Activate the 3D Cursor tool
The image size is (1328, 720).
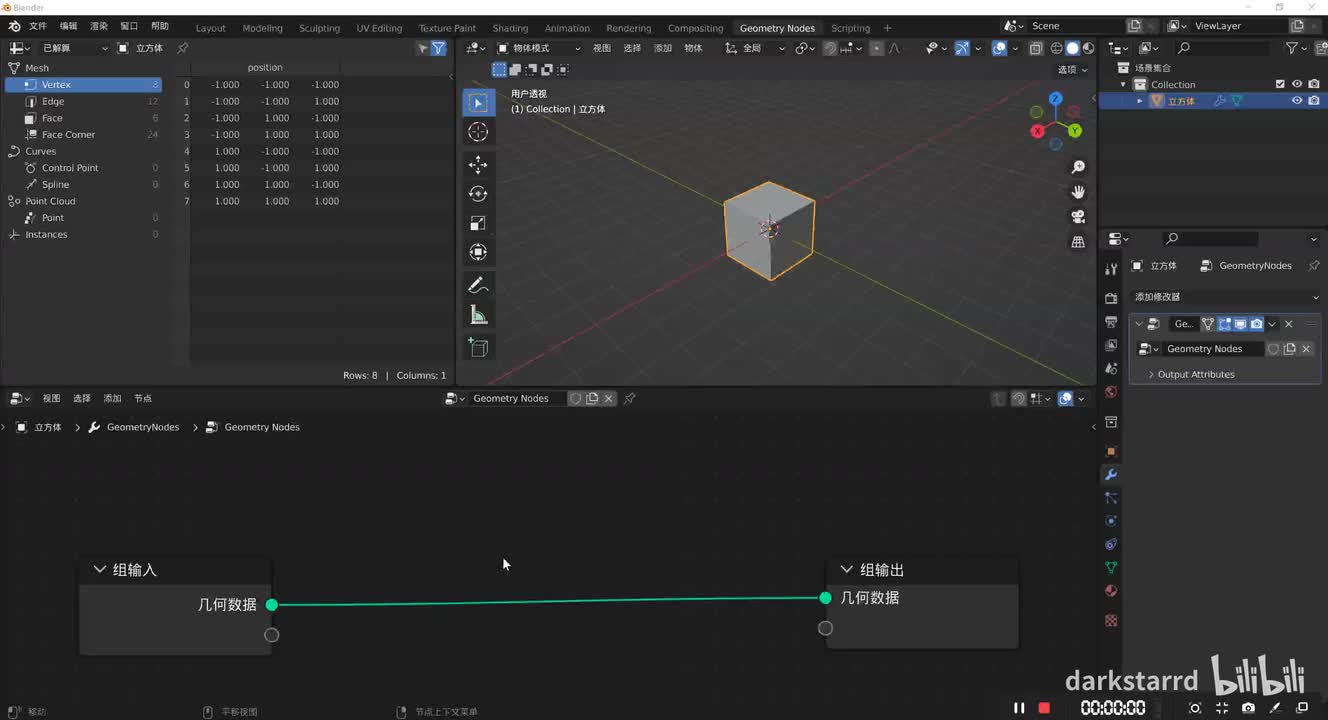[478, 132]
